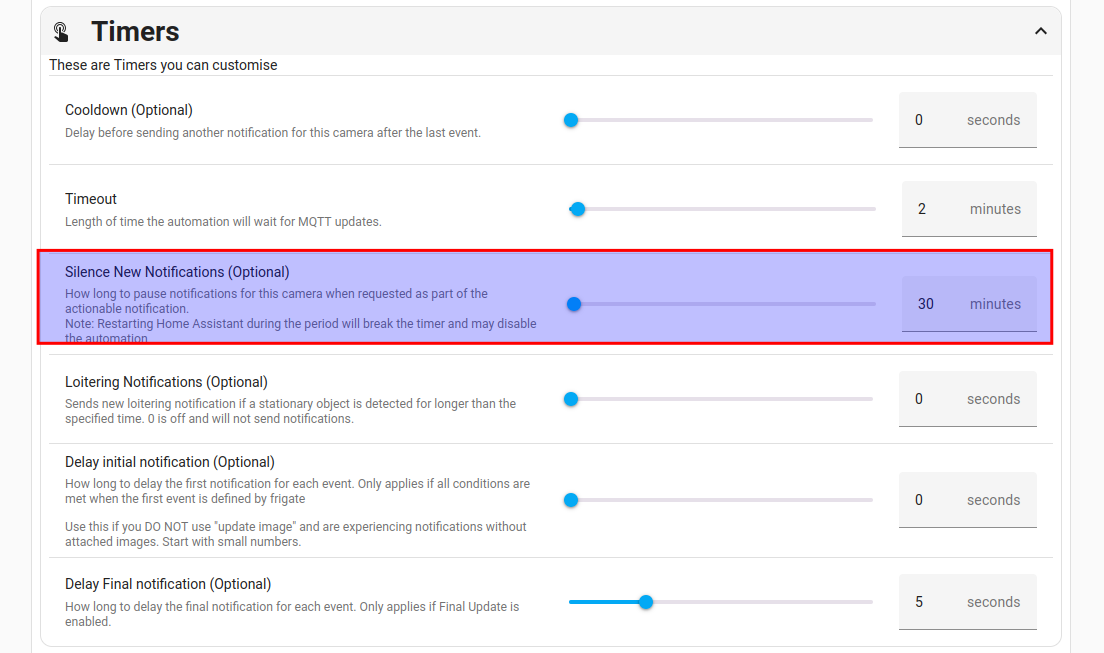
Task: Click the right end of Delay Final slider track
Action: coord(868,602)
